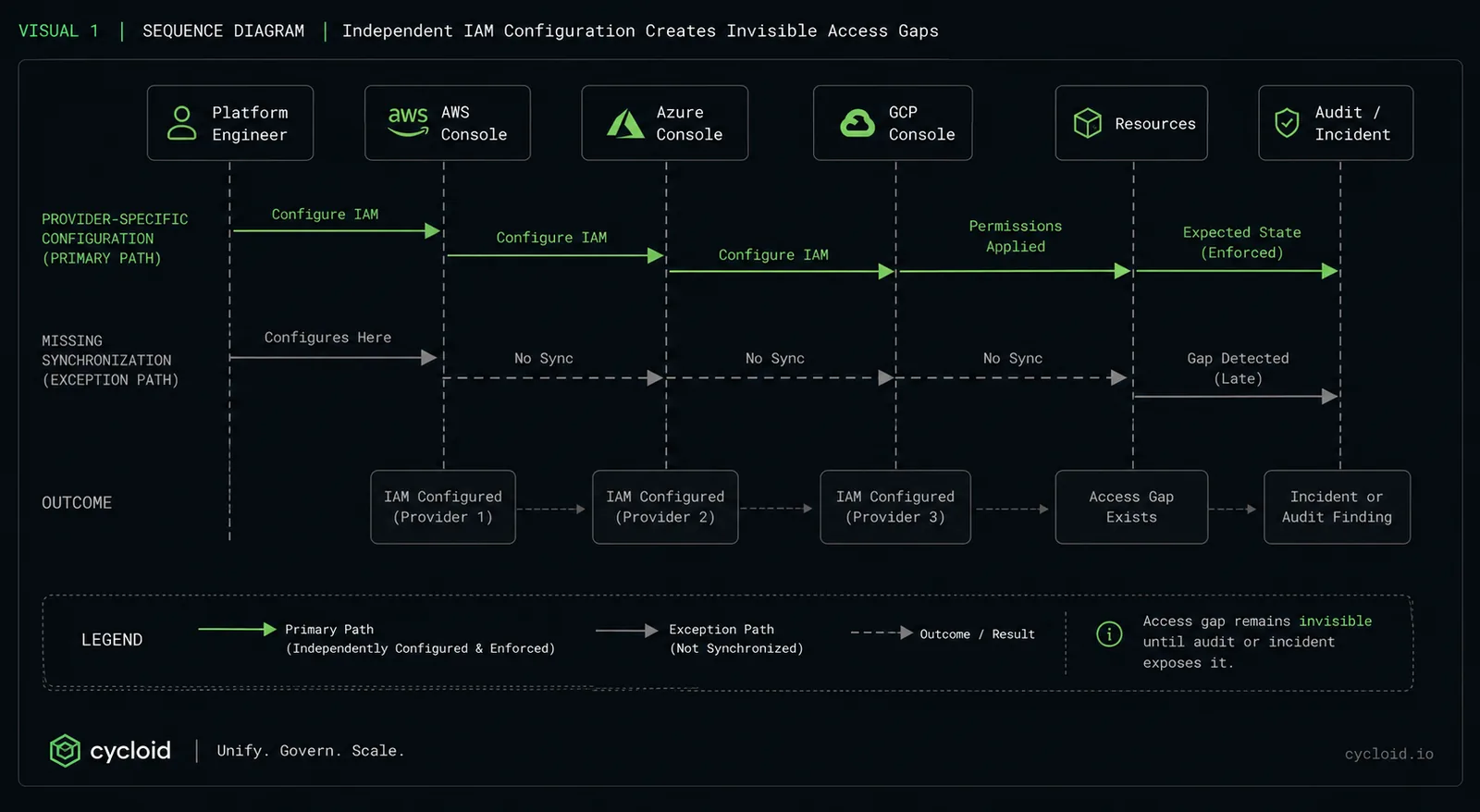
Task: Click the Platform Engineer label text
Action: pos(250,123)
